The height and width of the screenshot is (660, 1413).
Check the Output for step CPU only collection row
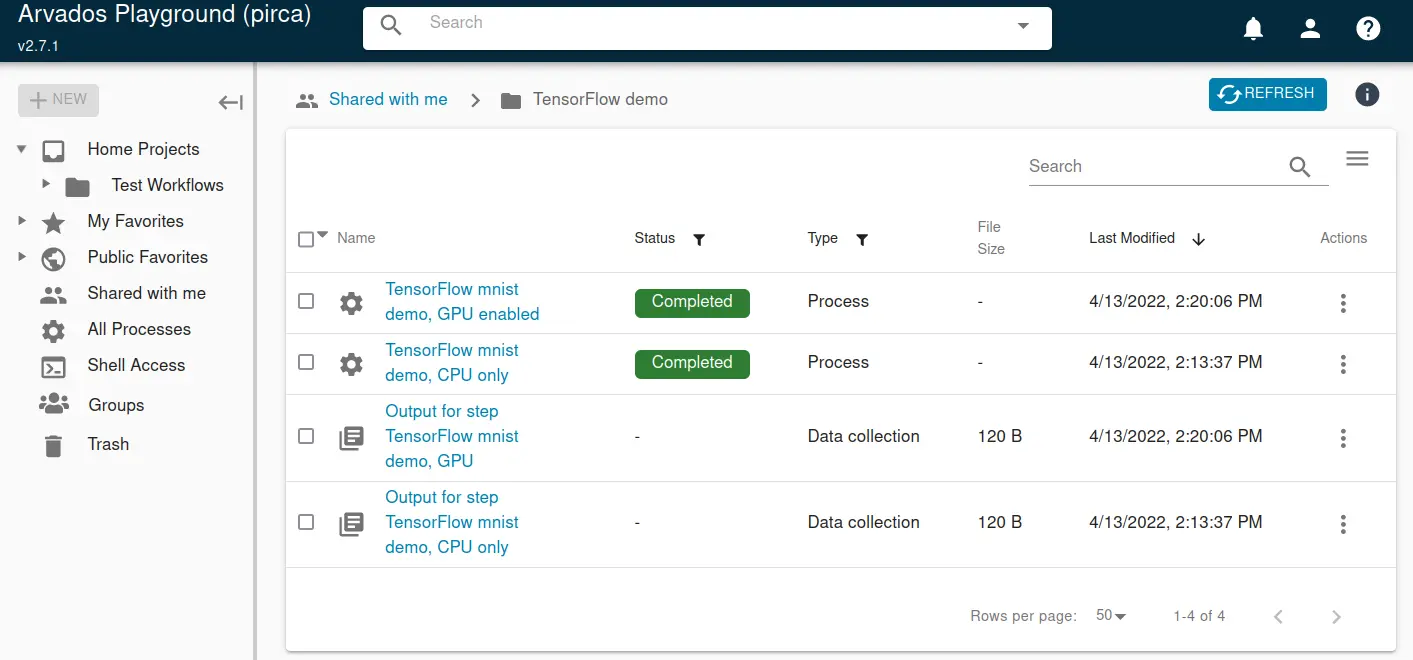tap(306, 522)
